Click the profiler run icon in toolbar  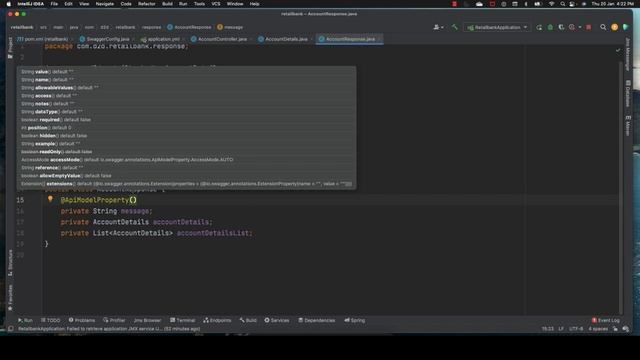pos(572,27)
